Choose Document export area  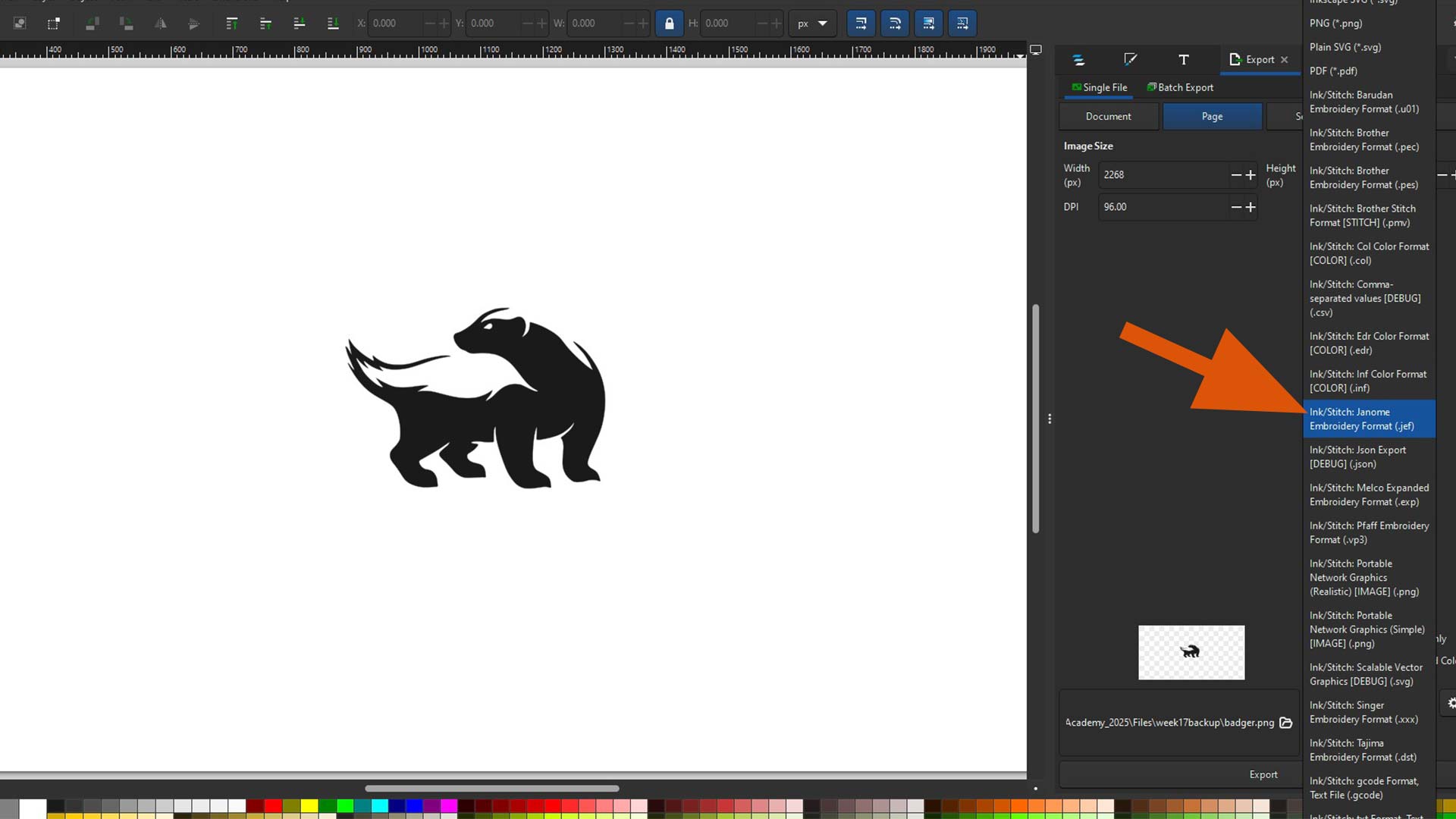[x=1108, y=116]
